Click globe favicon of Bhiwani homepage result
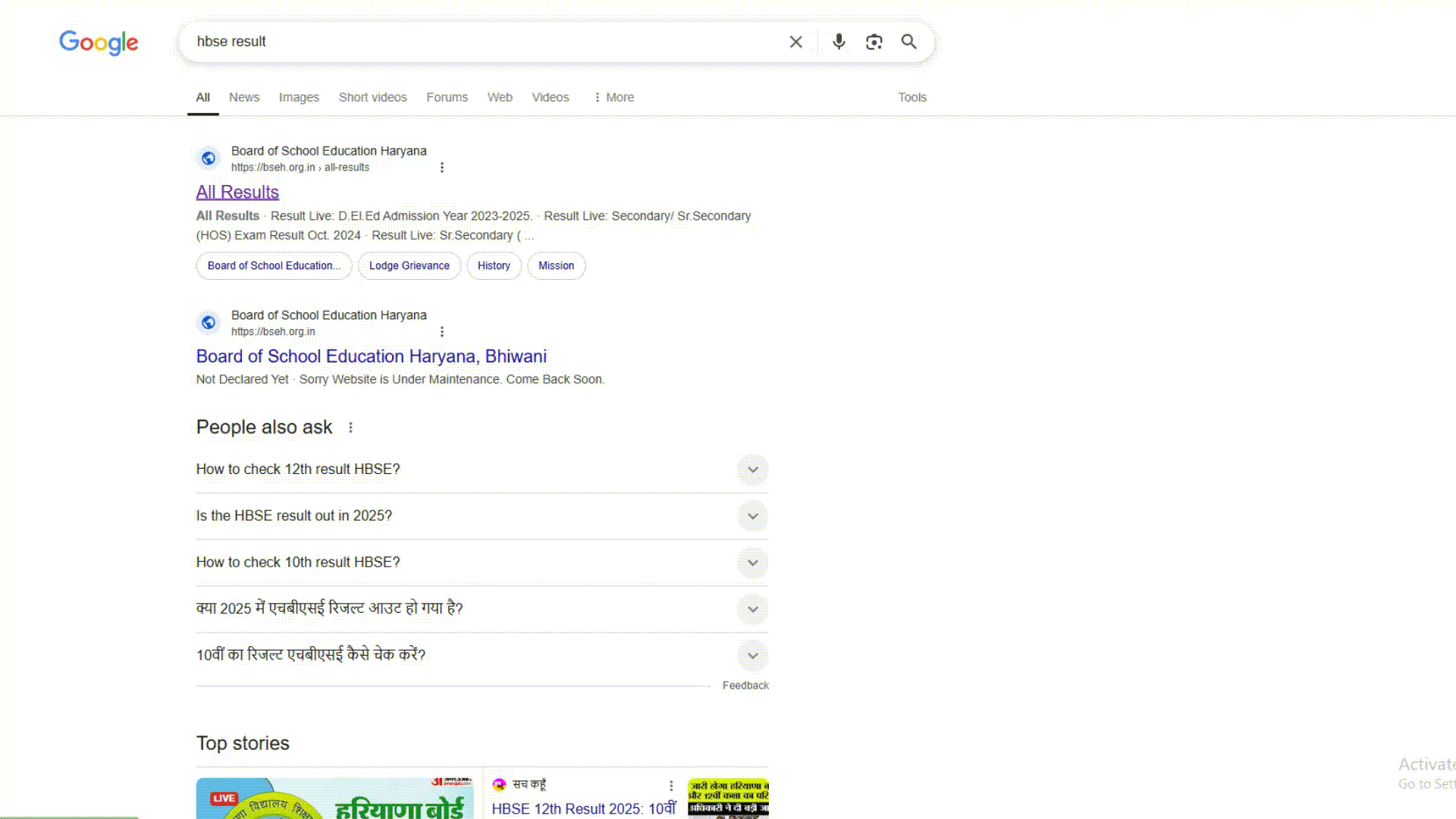 tap(209, 323)
